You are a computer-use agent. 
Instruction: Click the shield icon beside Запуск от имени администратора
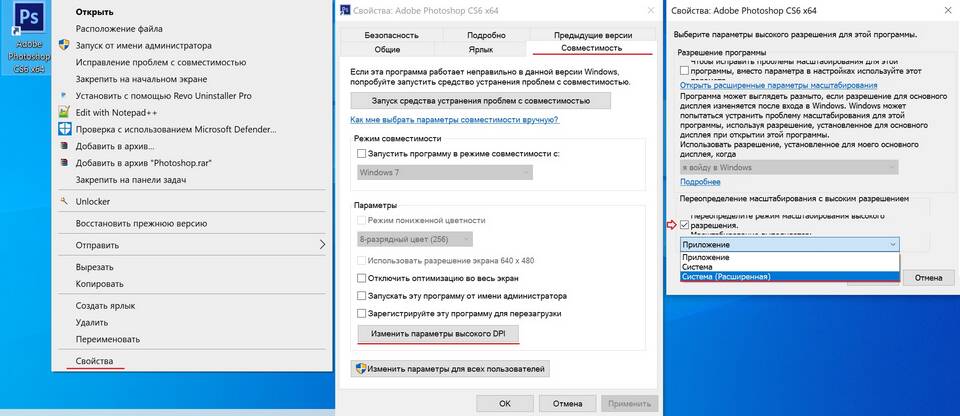(64, 45)
